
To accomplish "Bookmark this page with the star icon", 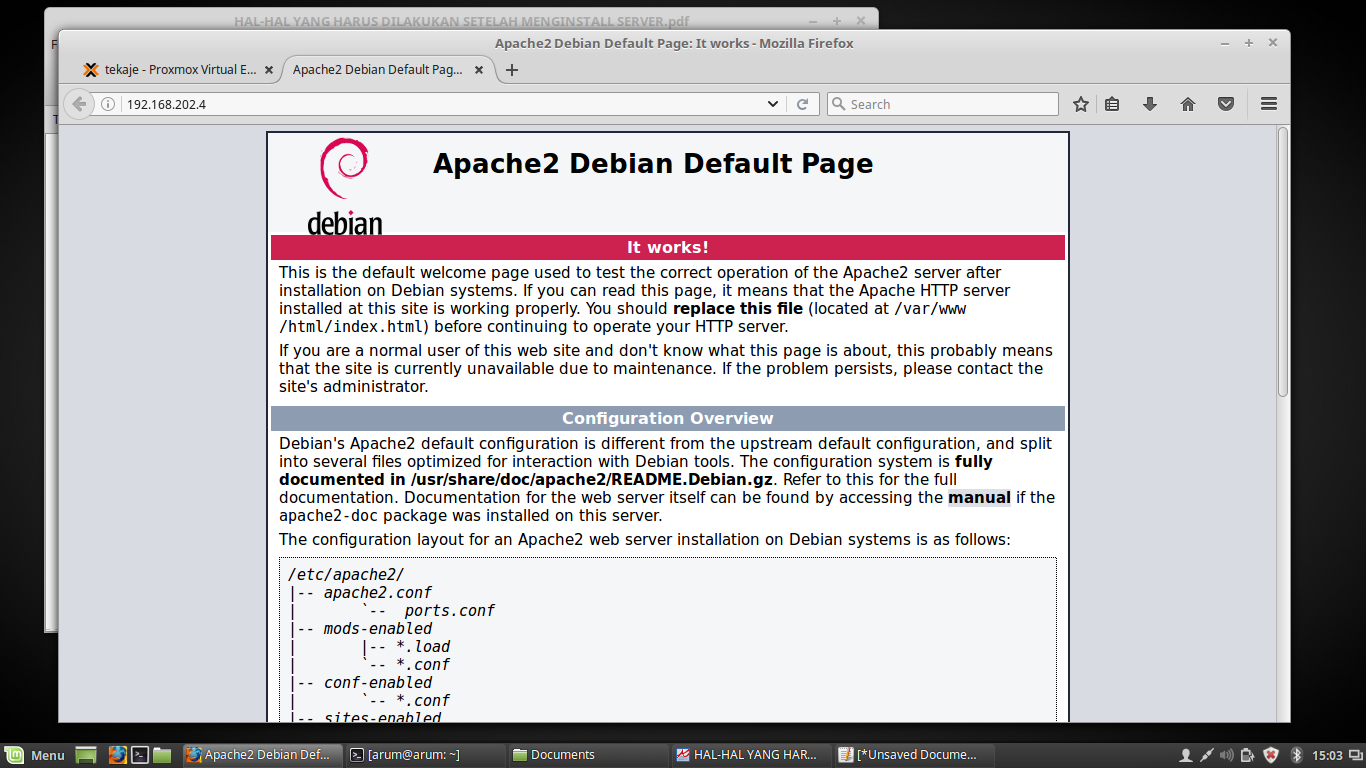I will tap(1081, 104).
